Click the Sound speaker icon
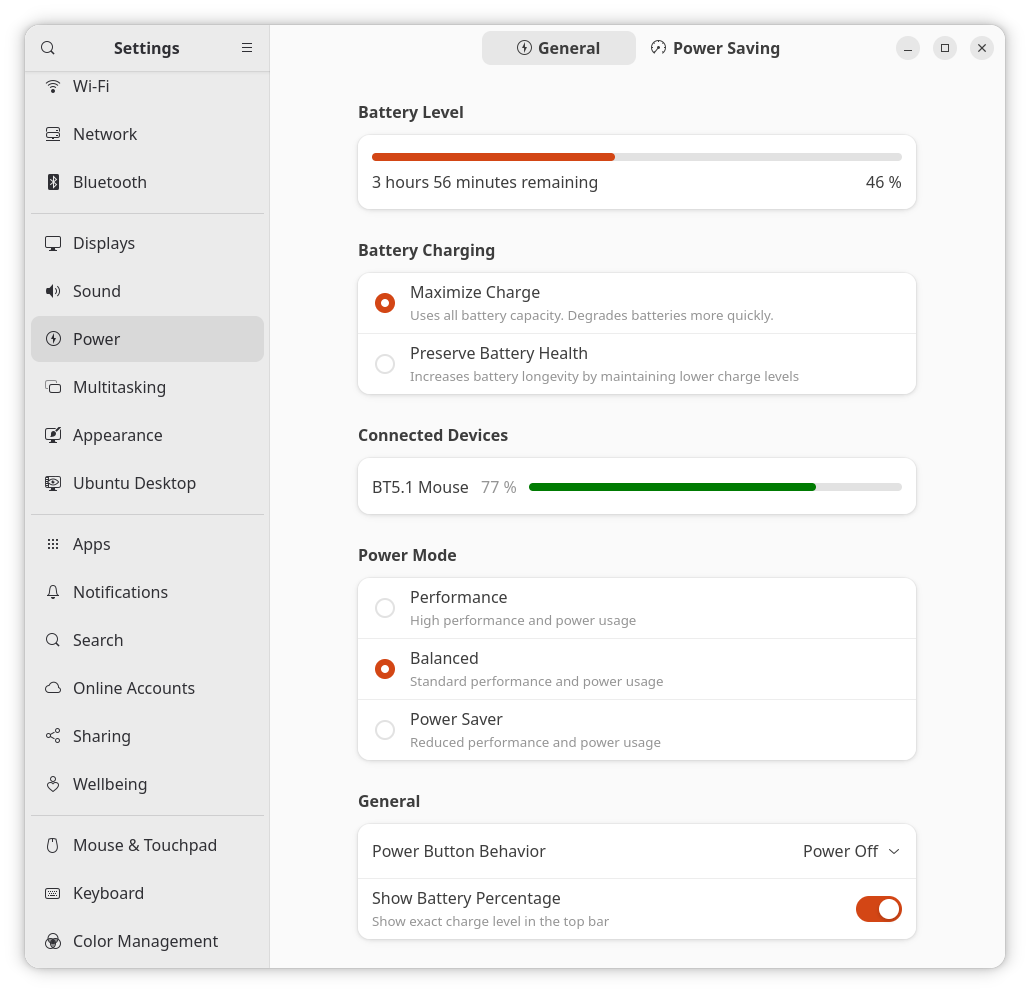Viewport: 1030px width, 993px height. pos(53,291)
